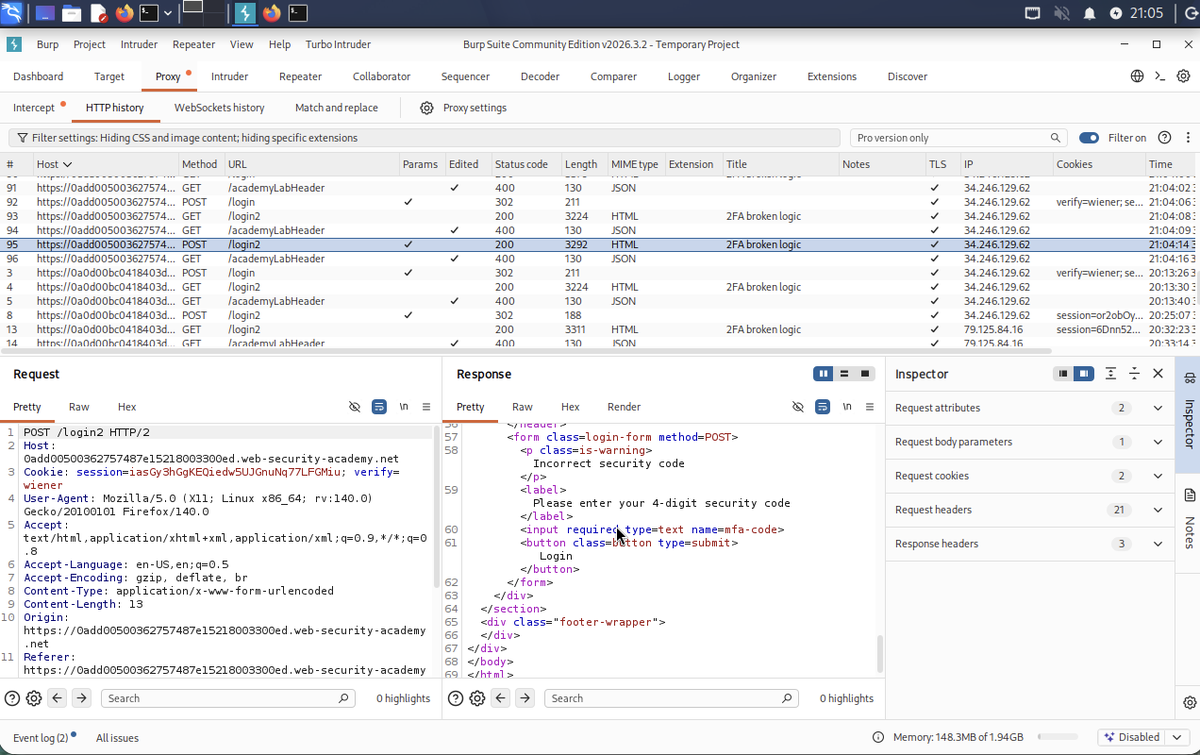Collapse all Inspector sections
The image size is (1200, 755).
(x=1134, y=374)
